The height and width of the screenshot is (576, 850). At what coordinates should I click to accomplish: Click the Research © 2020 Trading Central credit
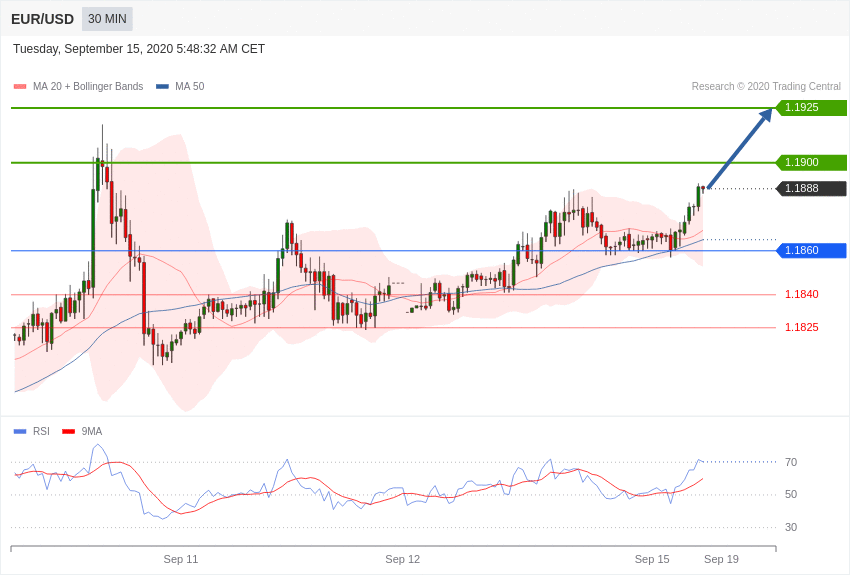(766, 86)
